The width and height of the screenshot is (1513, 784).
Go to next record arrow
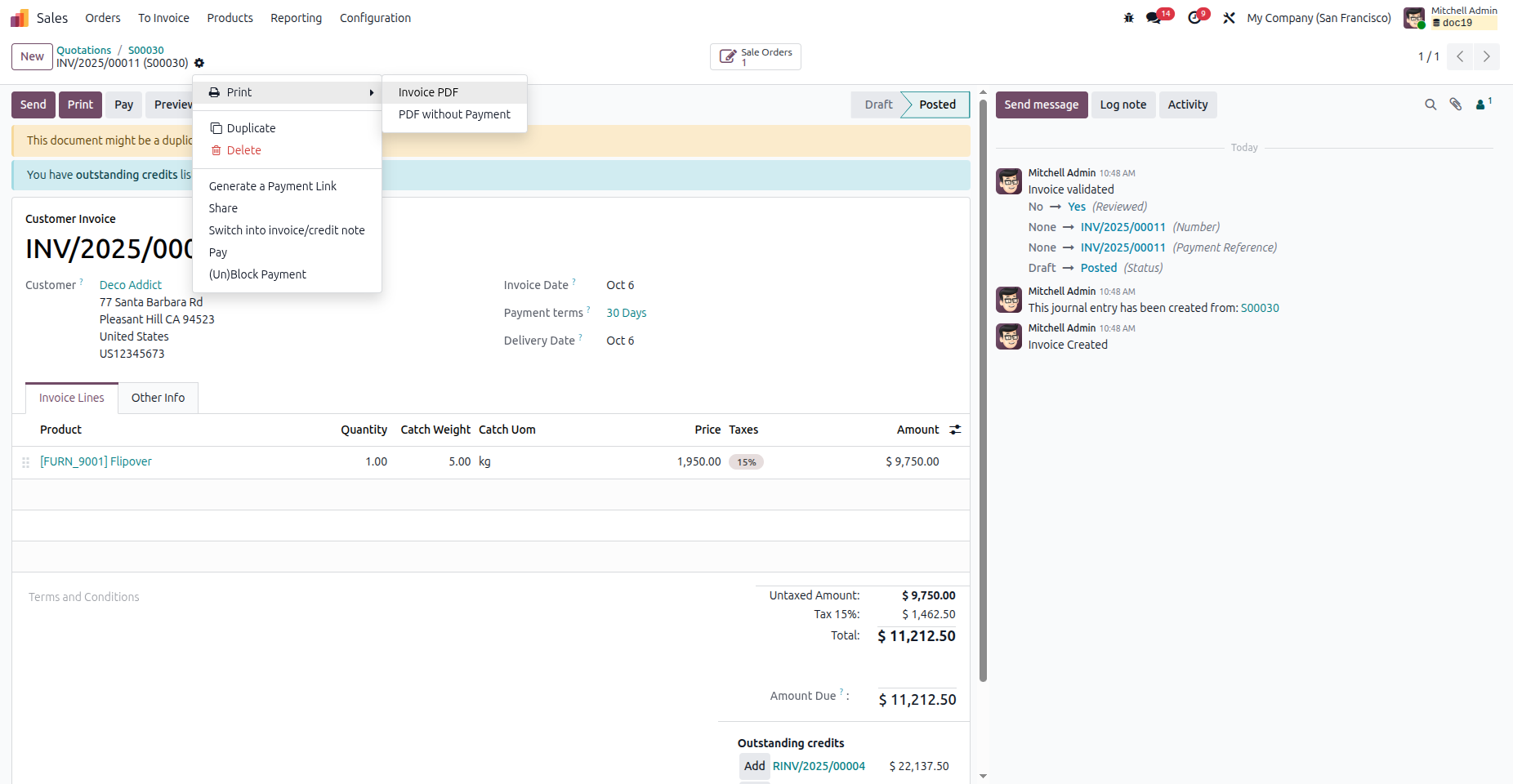click(1486, 56)
